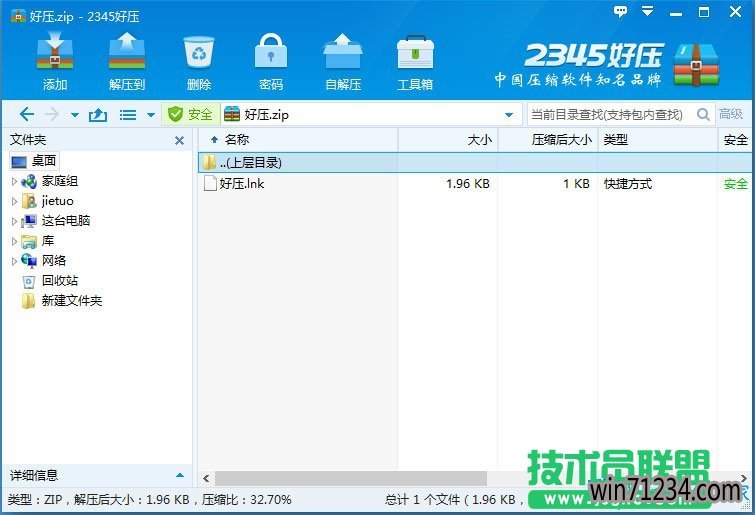This screenshot has width=755, height=515.
Task: Sort by the 类型 column header
Action: click(658, 140)
